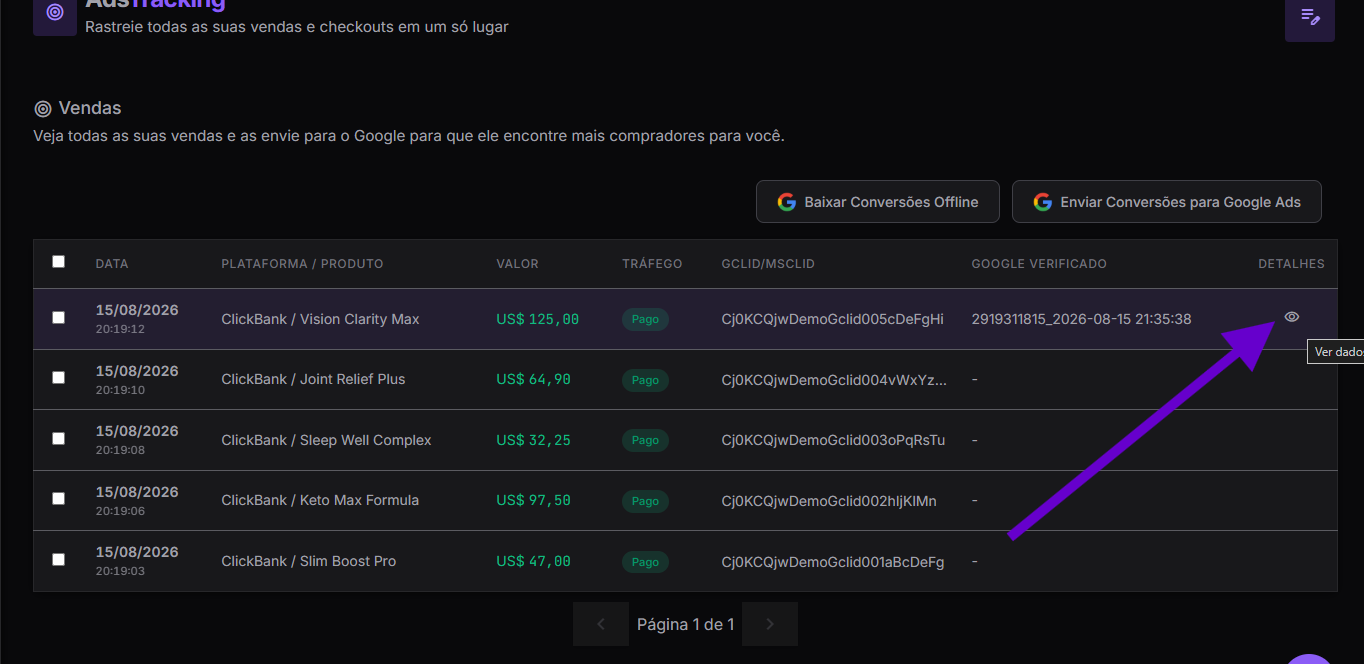Click the US$ 64,90 value
Viewport: 1364px width, 664px height.
(533, 379)
